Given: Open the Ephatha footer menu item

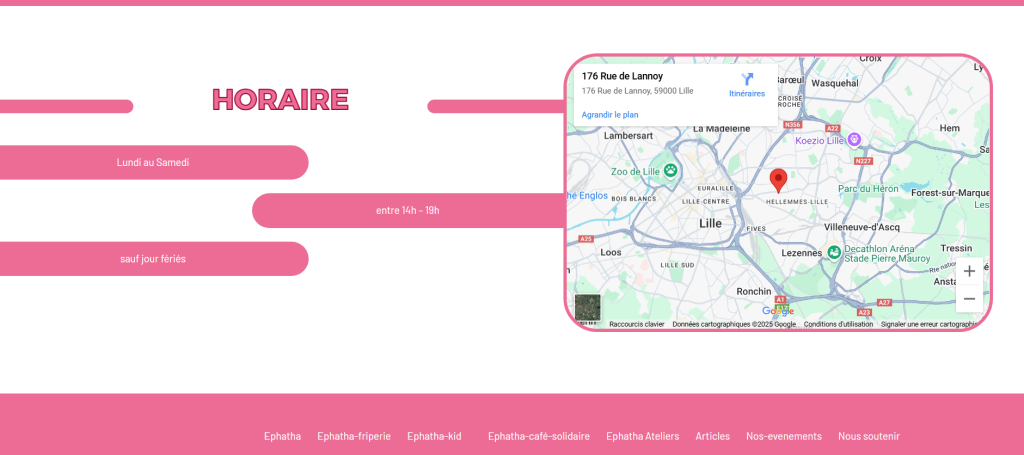Looking at the screenshot, I should (x=282, y=436).
